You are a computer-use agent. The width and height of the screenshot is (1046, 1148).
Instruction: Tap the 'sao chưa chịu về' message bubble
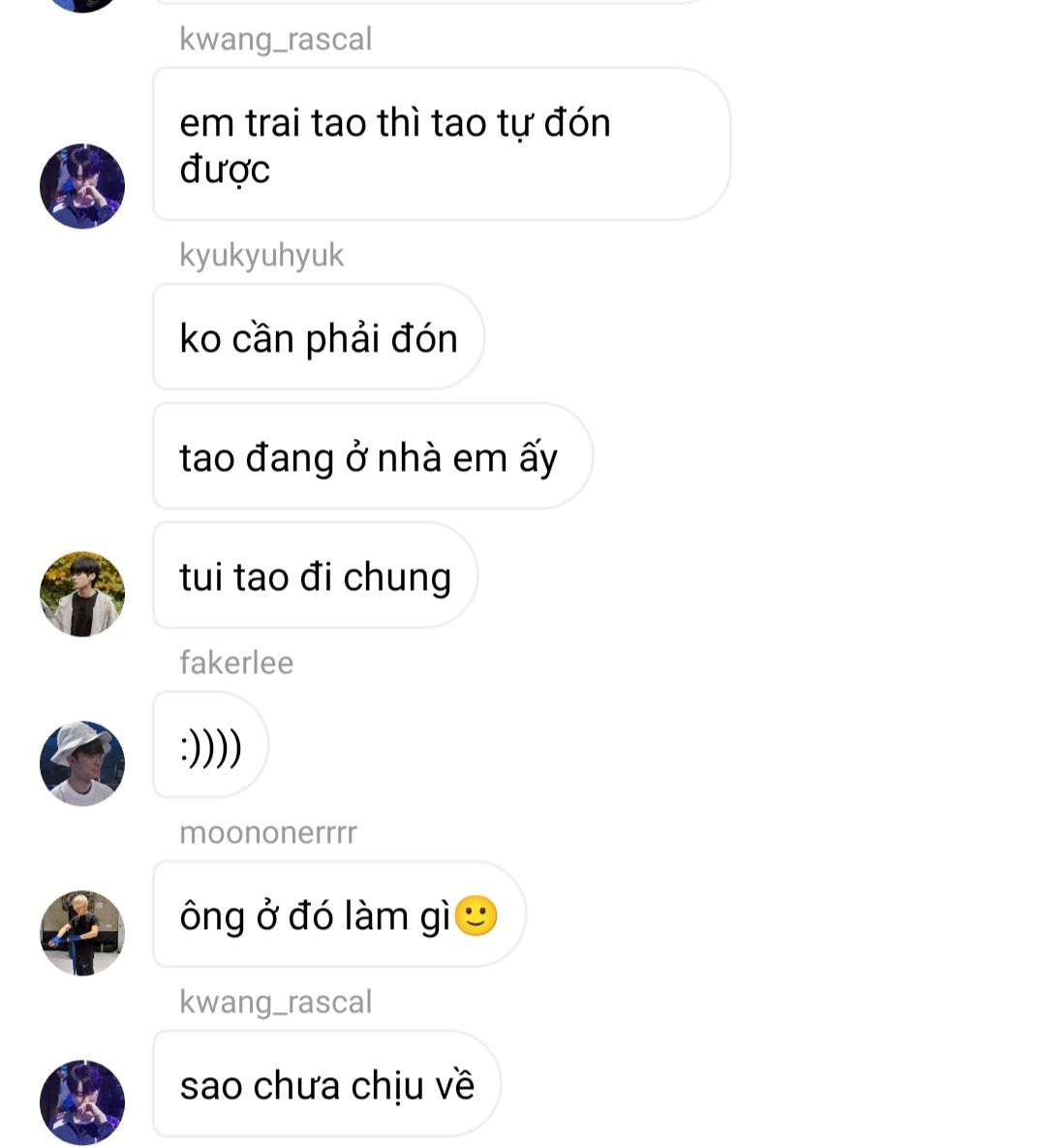pyautogui.click(x=327, y=1084)
